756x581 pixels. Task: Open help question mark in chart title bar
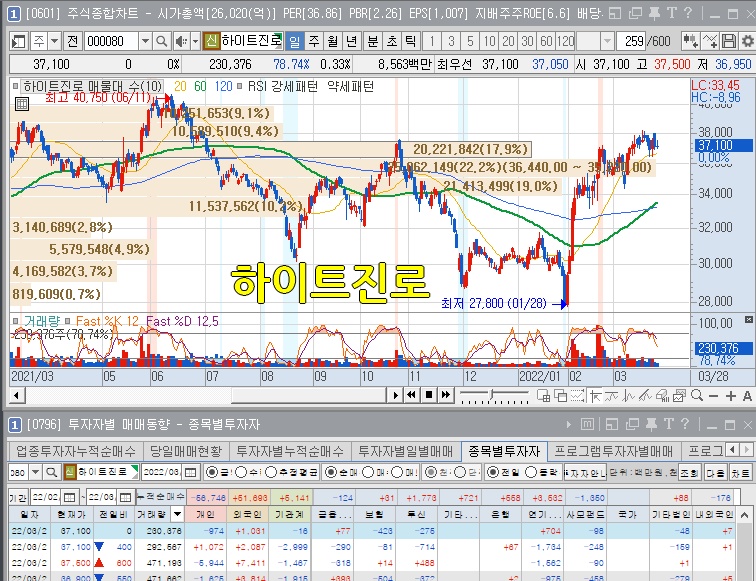coord(688,13)
